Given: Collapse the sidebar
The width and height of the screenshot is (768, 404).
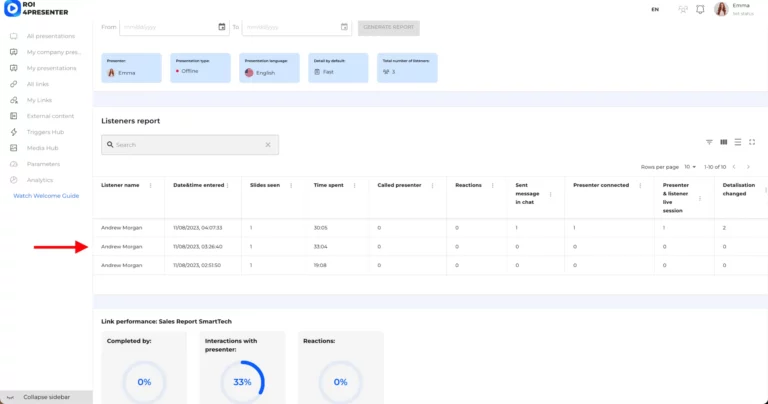Looking at the screenshot, I should point(46,397).
